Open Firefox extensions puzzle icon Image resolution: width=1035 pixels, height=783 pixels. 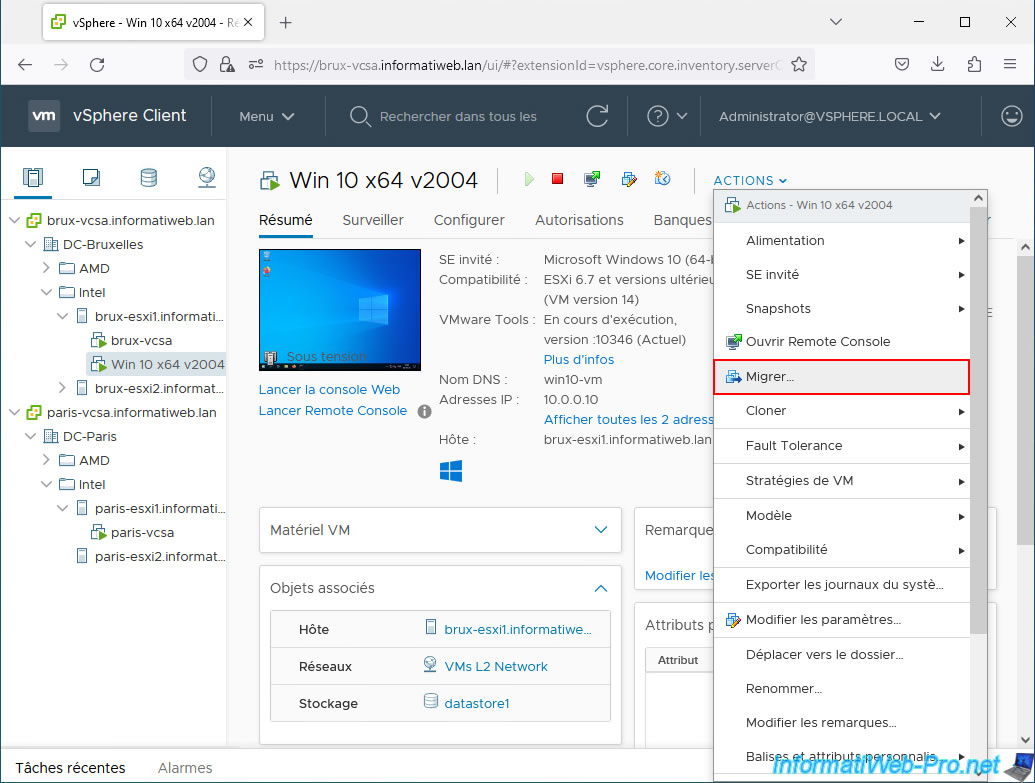click(974, 64)
